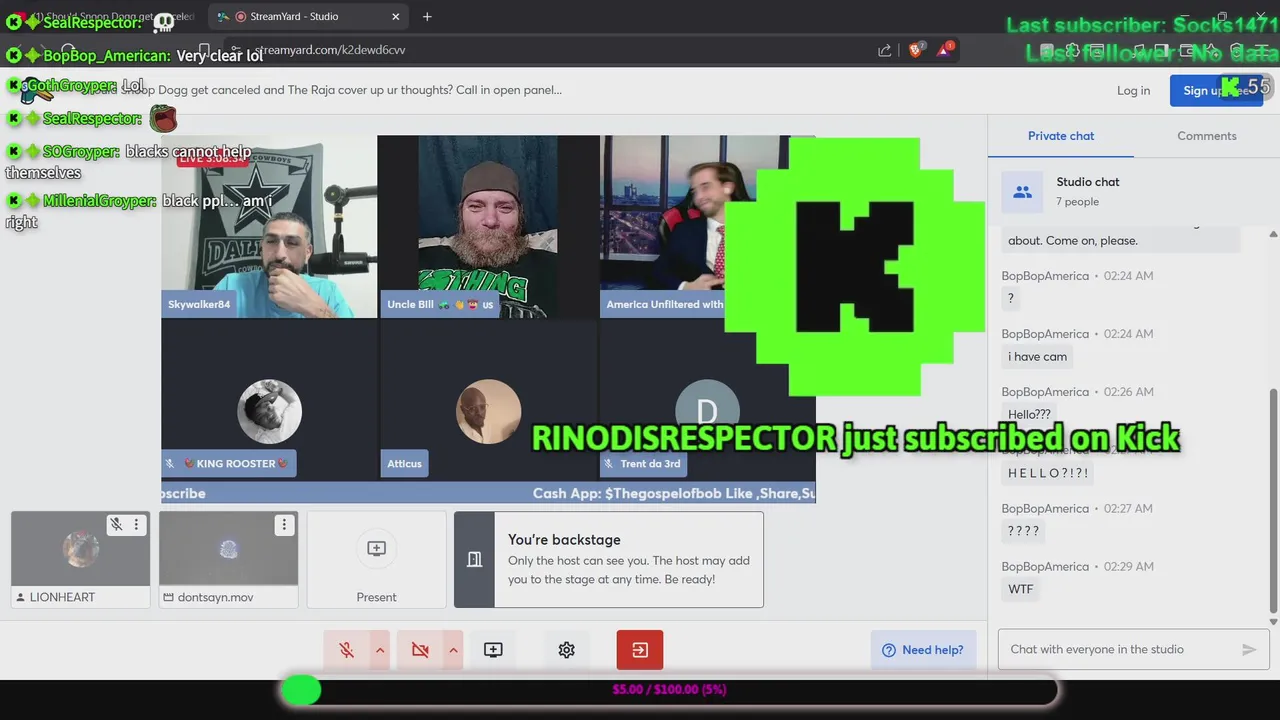
Task: Close the StreamYard - Studio tab
Action: (396, 16)
